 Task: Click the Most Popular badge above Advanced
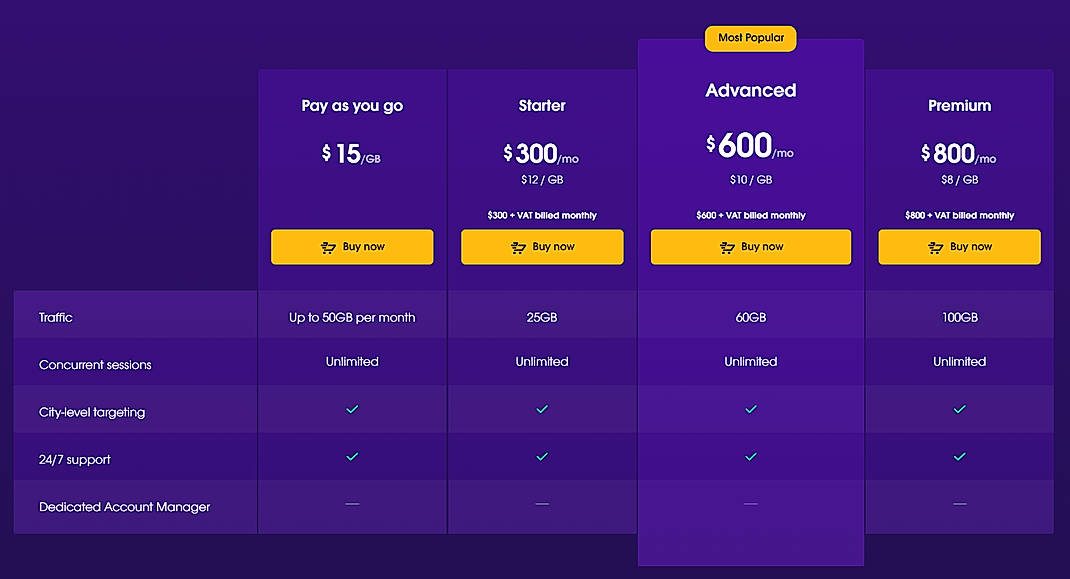(751, 38)
